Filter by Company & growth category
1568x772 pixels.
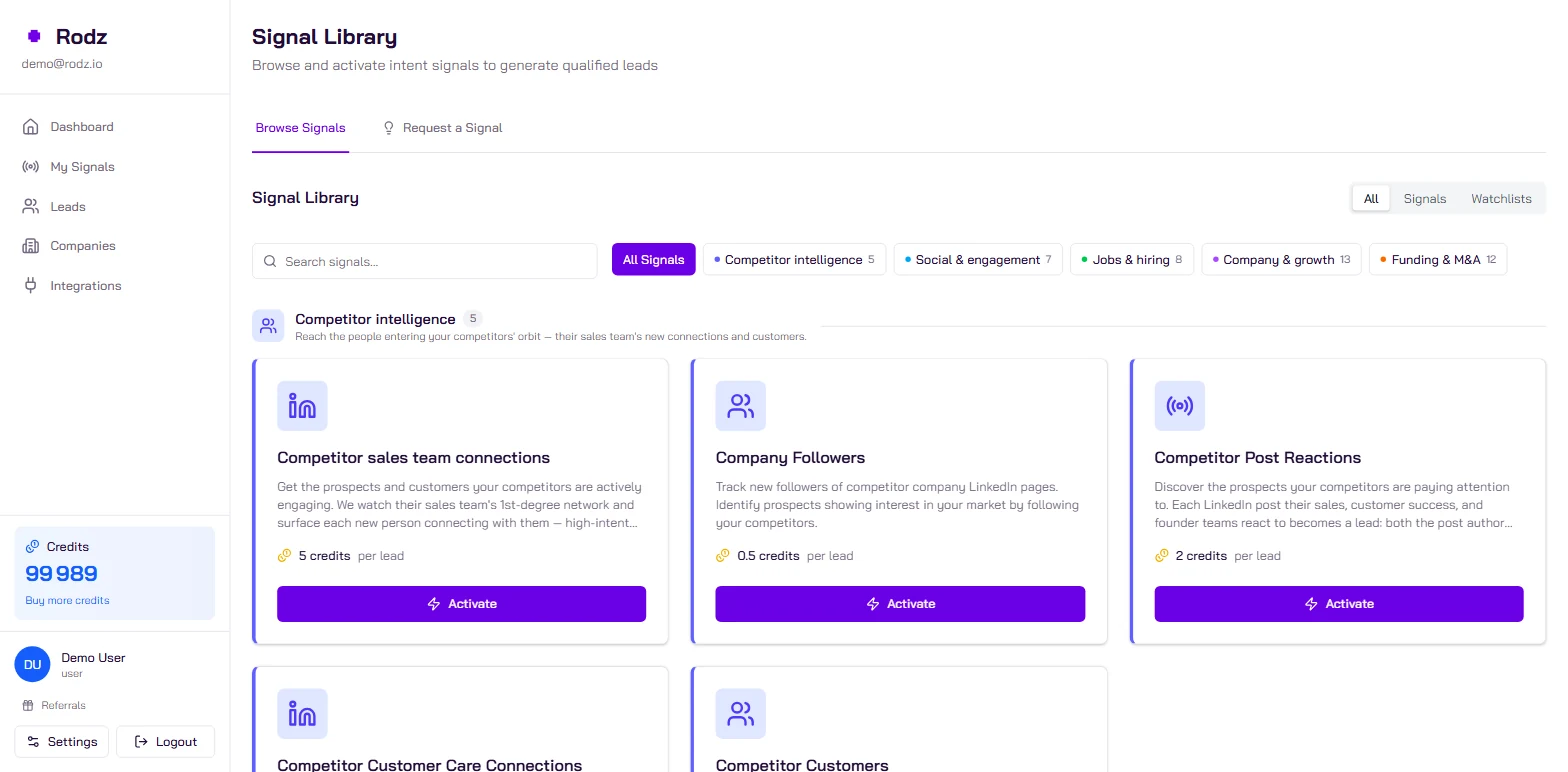tap(1281, 260)
